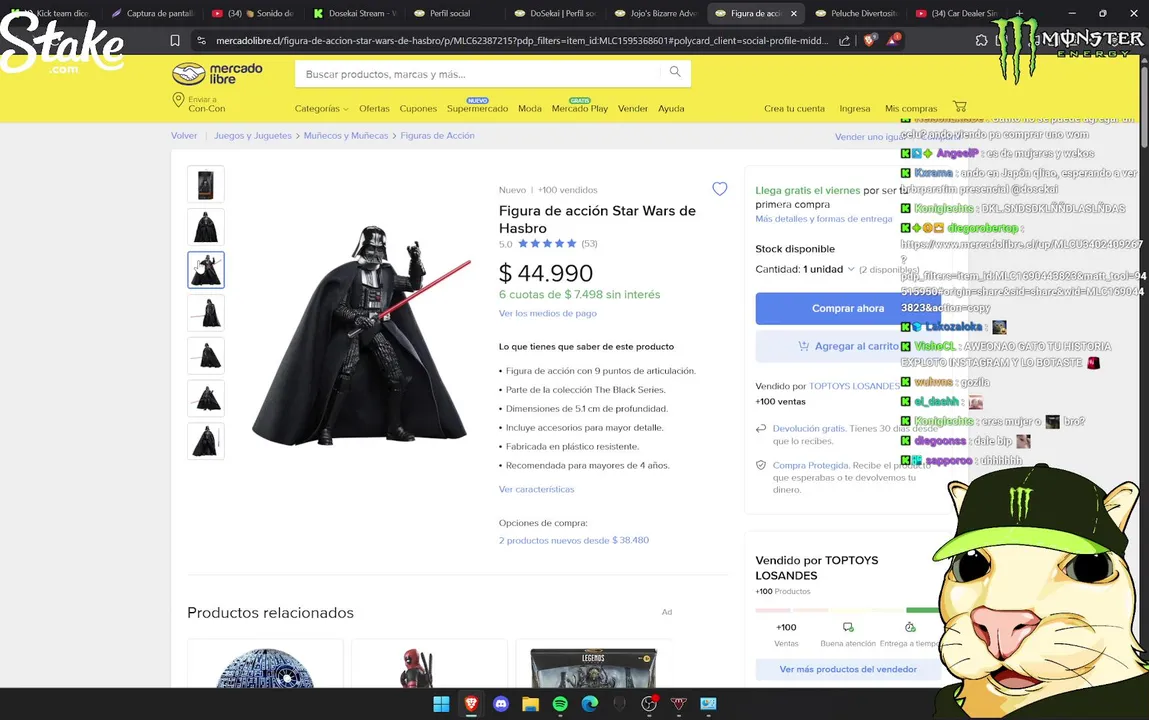Close the Figura de acción tab
The image size is (1149, 720).
tap(794, 13)
